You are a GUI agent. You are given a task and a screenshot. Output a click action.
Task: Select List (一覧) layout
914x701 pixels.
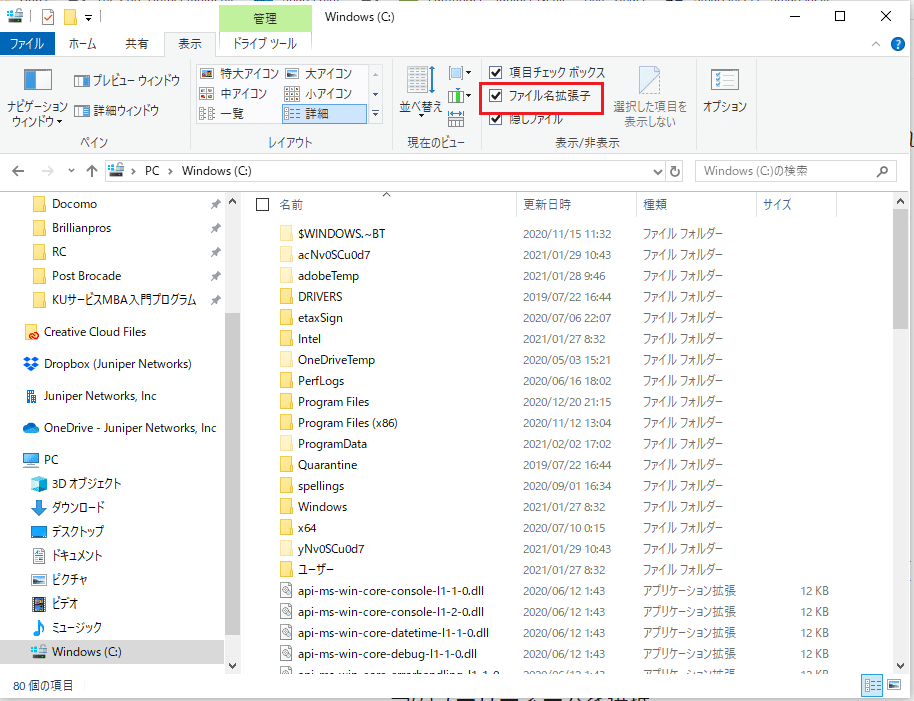[x=222, y=113]
